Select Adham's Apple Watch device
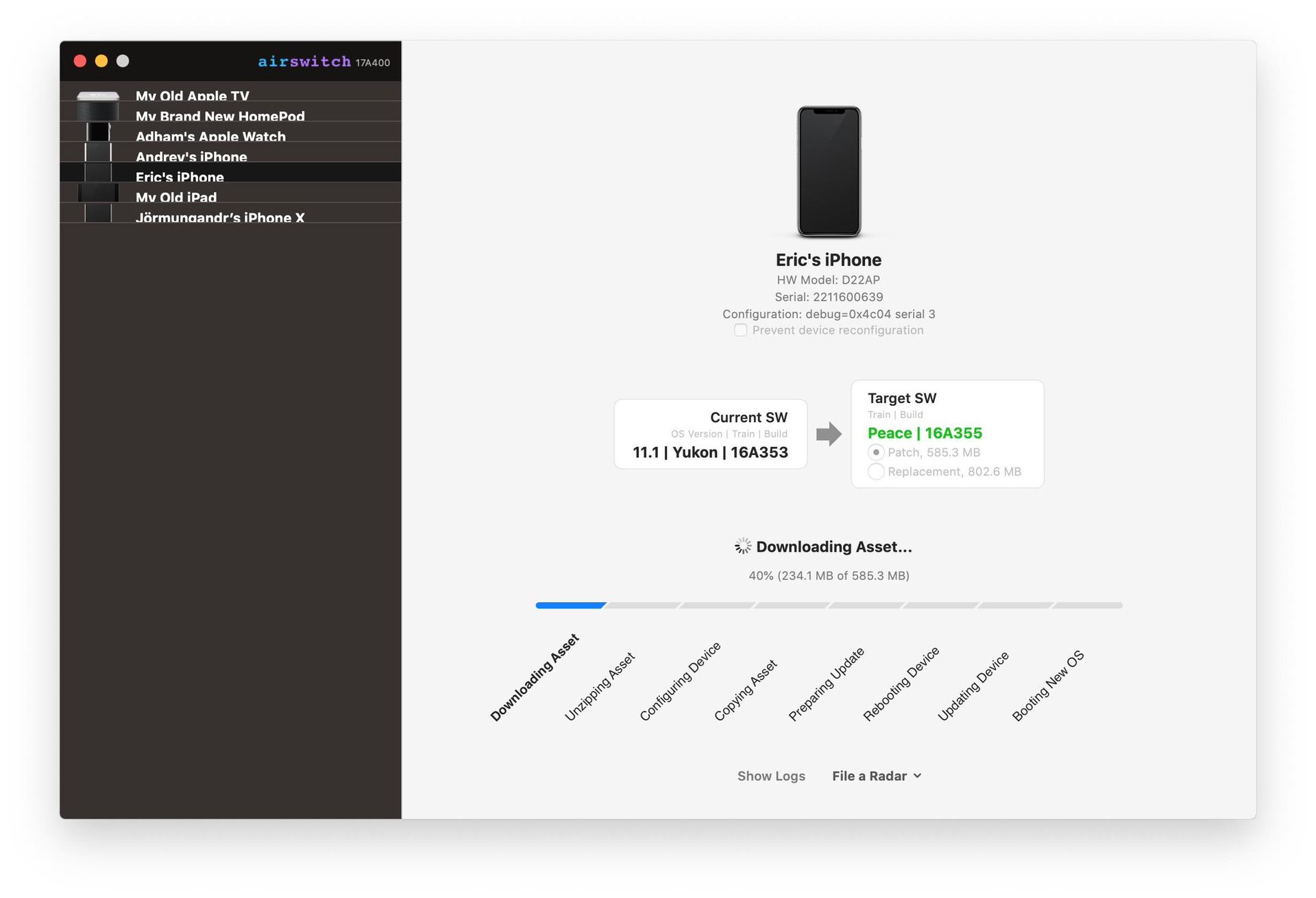 (230, 132)
